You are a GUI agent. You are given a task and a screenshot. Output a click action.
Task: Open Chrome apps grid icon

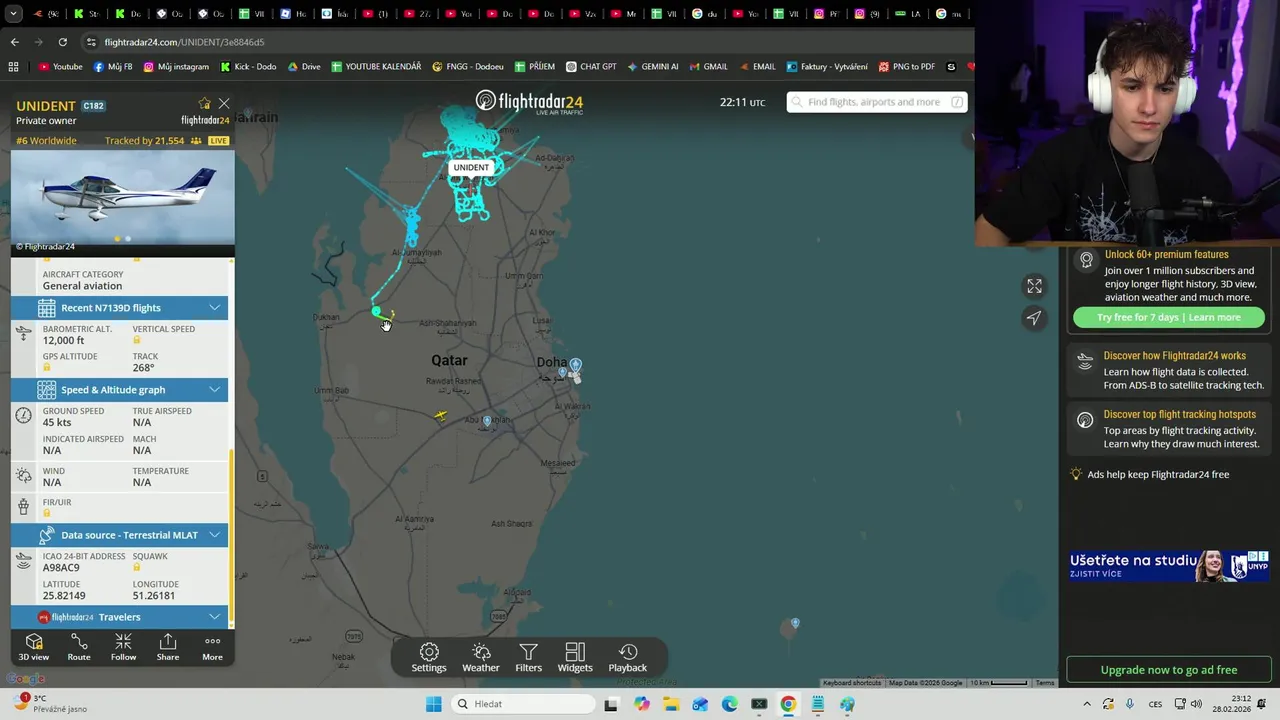pyautogui.click(x=13, y=67)
